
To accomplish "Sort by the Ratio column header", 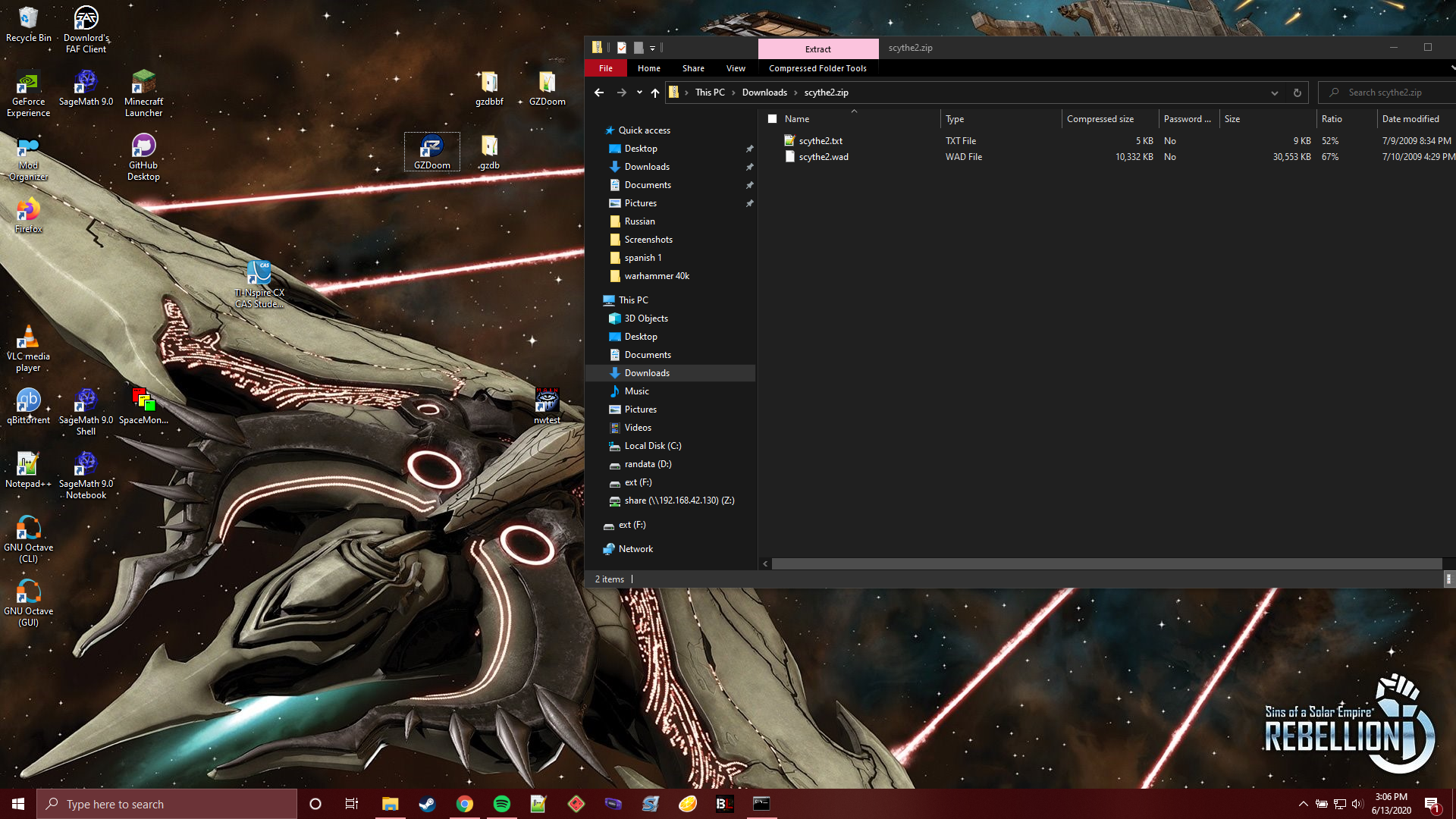I will pos(1346,119).
